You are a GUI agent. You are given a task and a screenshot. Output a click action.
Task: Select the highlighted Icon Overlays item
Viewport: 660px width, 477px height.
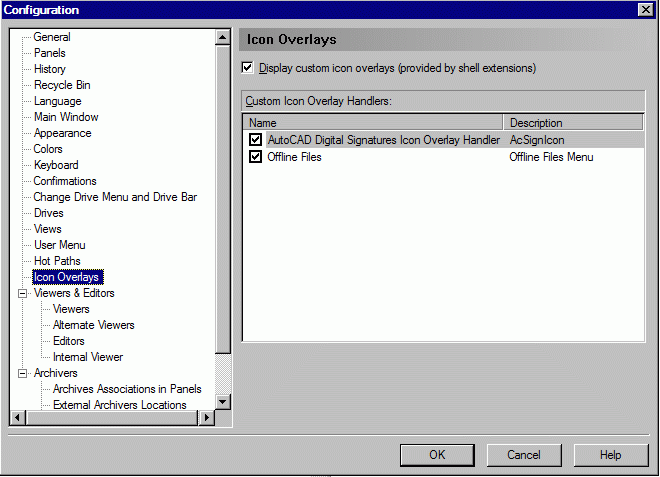click(68, 277)
